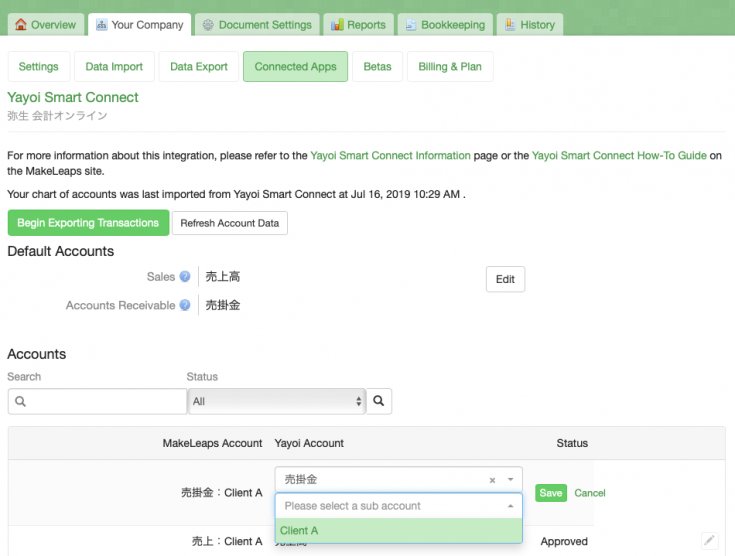Click Yayoi Smart Connect heading link

tap(73, 98)
